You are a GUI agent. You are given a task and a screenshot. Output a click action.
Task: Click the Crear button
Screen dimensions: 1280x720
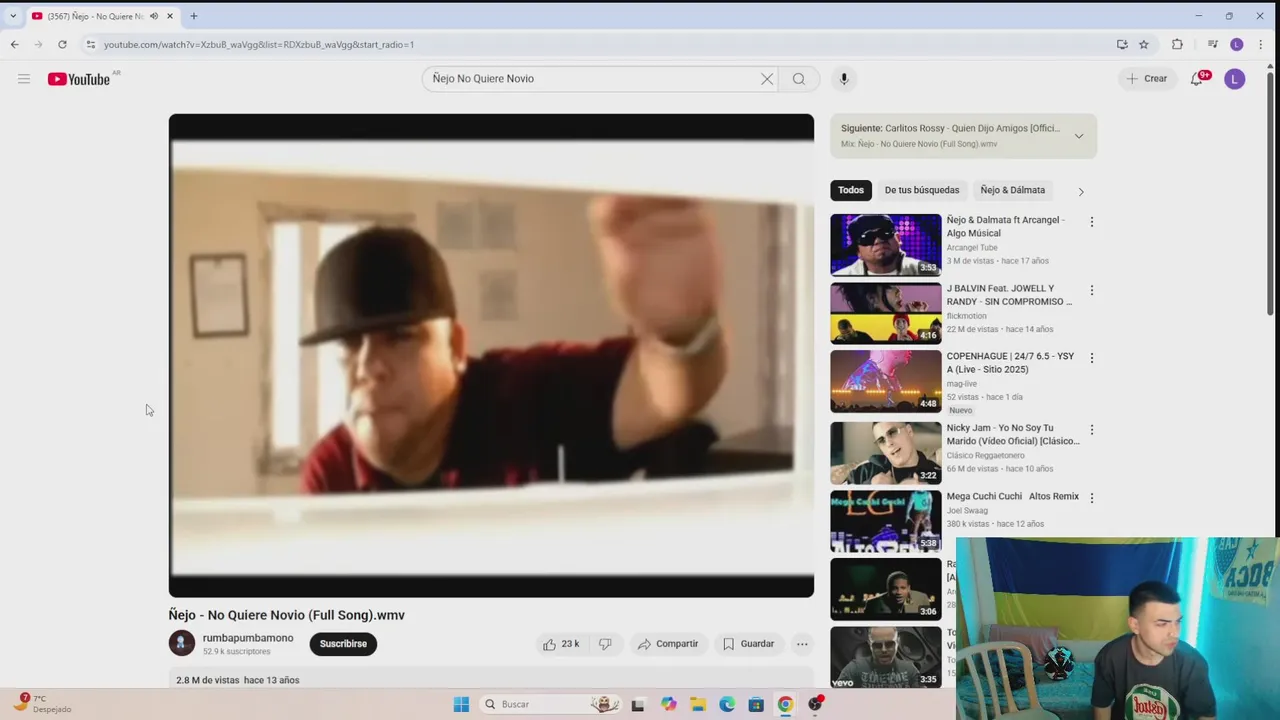1146,79
